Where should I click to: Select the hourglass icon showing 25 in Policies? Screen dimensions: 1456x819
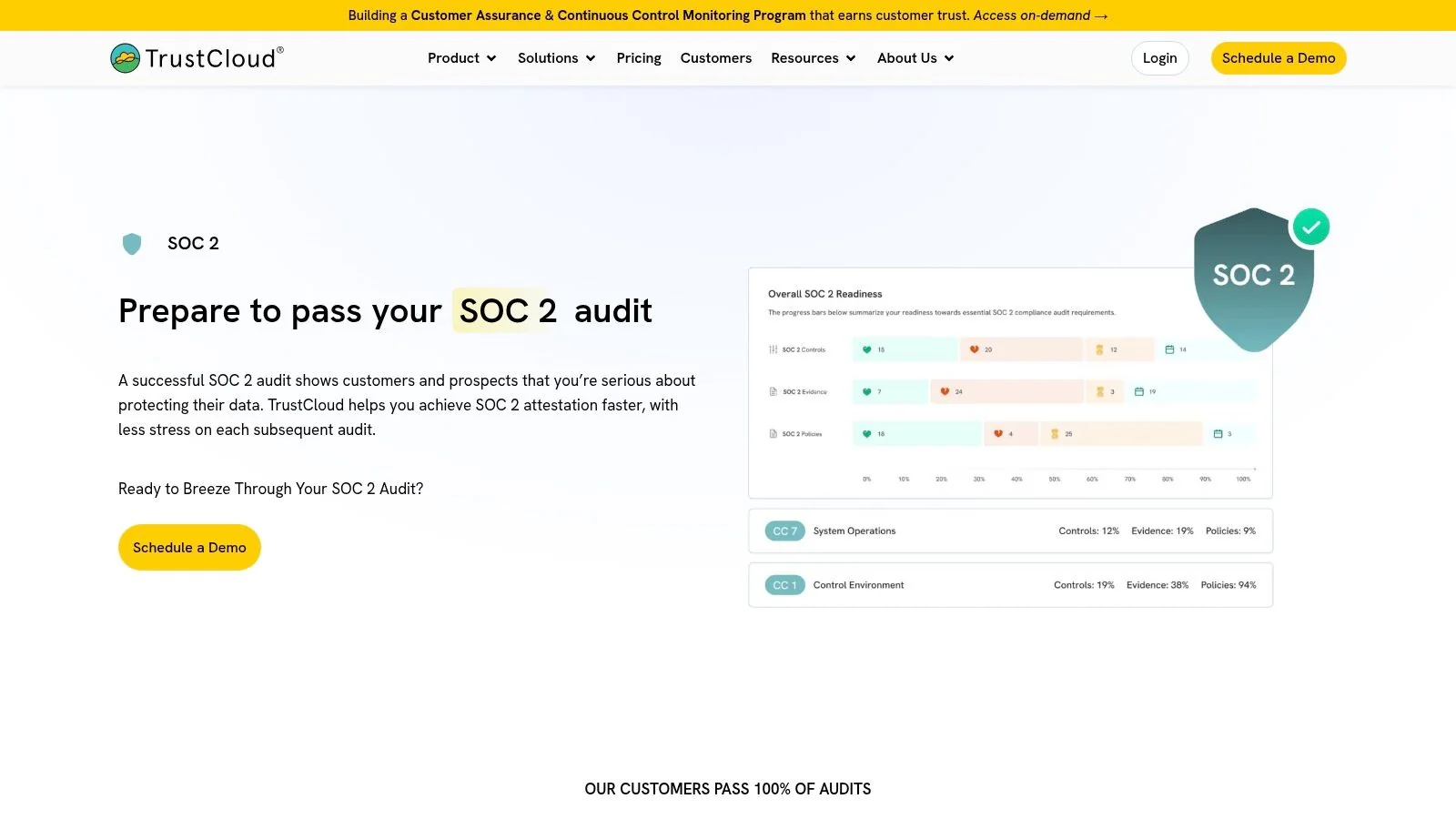coord(1054,434)
